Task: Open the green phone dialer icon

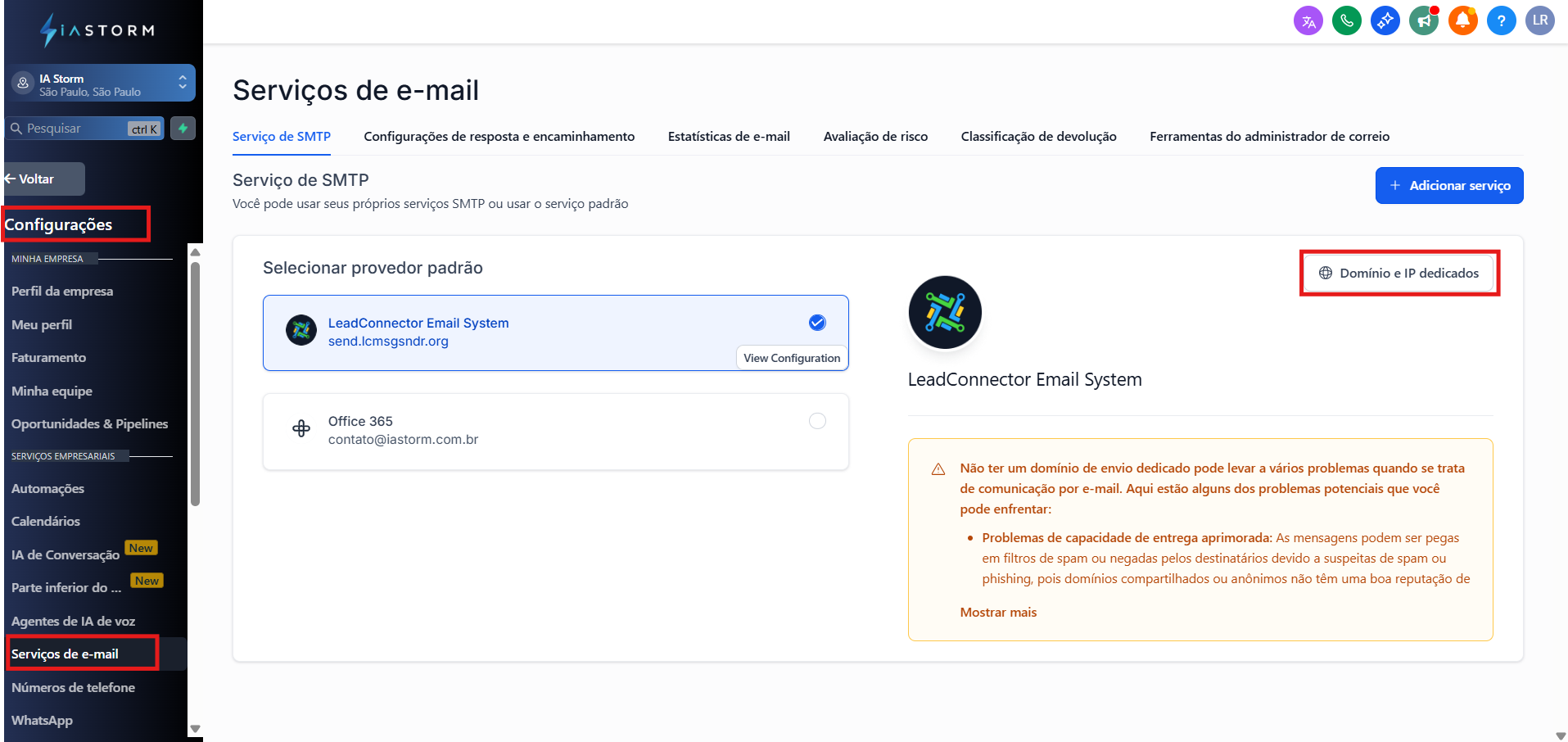Action: pos(1346,21)
